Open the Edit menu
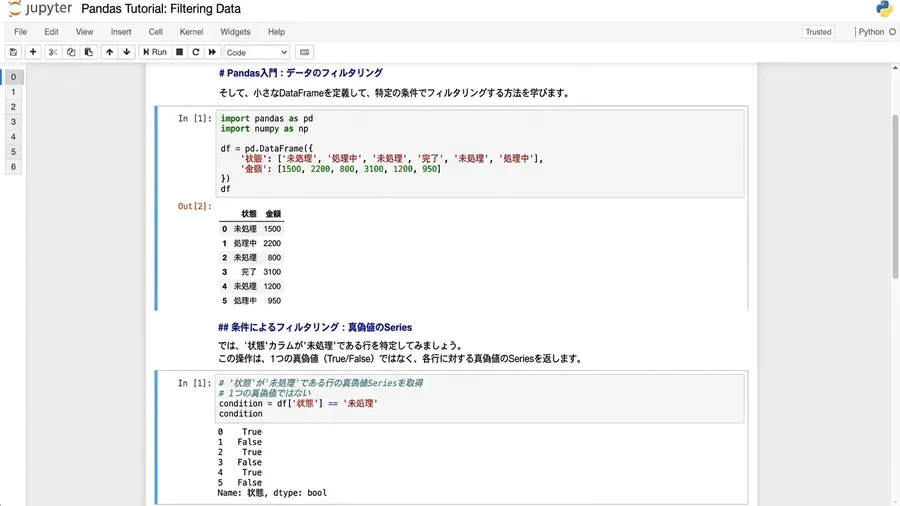Image resolution: width=900 pixels, height=506 pixels. 52,32
